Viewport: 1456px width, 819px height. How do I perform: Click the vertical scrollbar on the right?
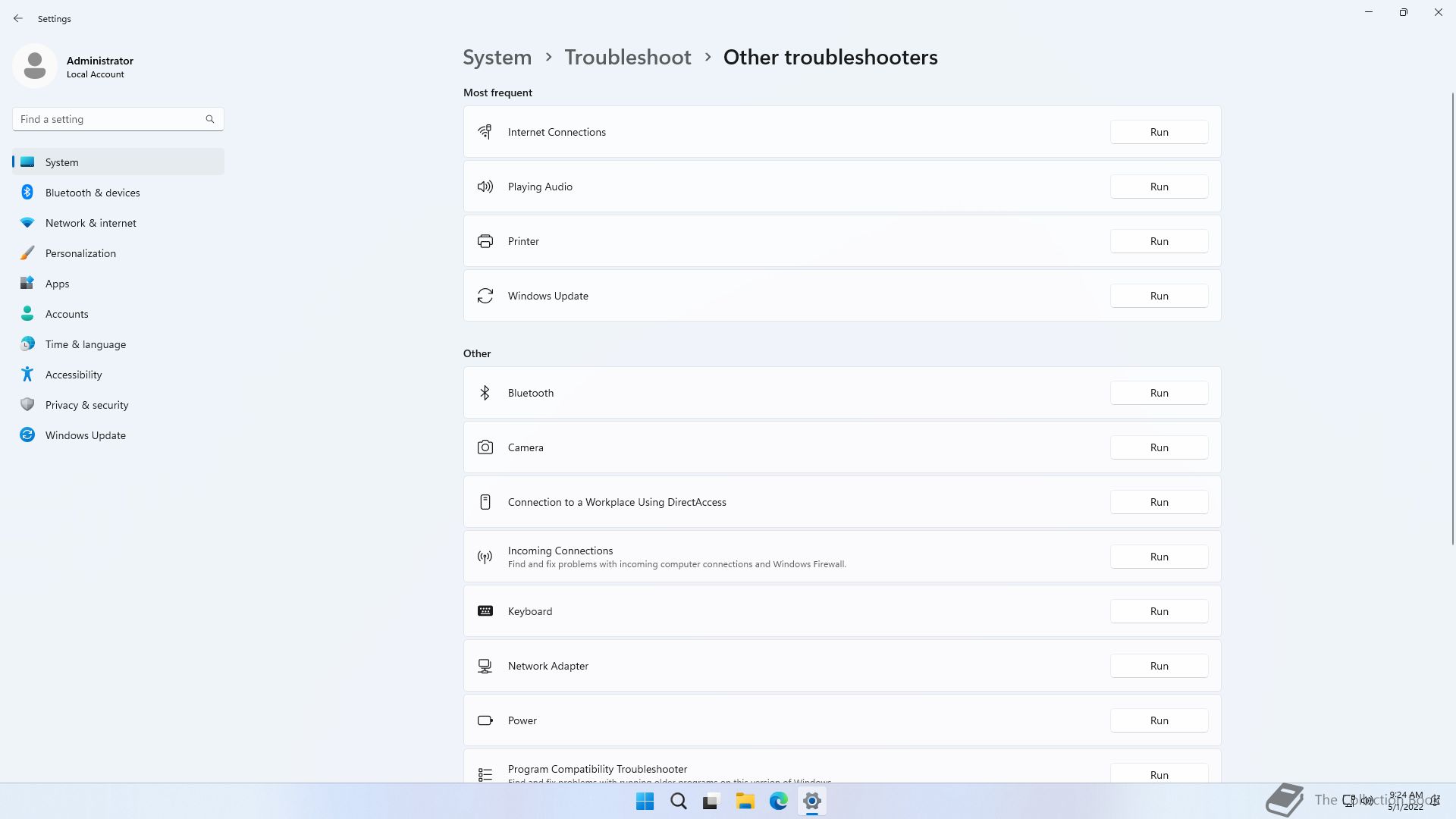[1452, 318]
